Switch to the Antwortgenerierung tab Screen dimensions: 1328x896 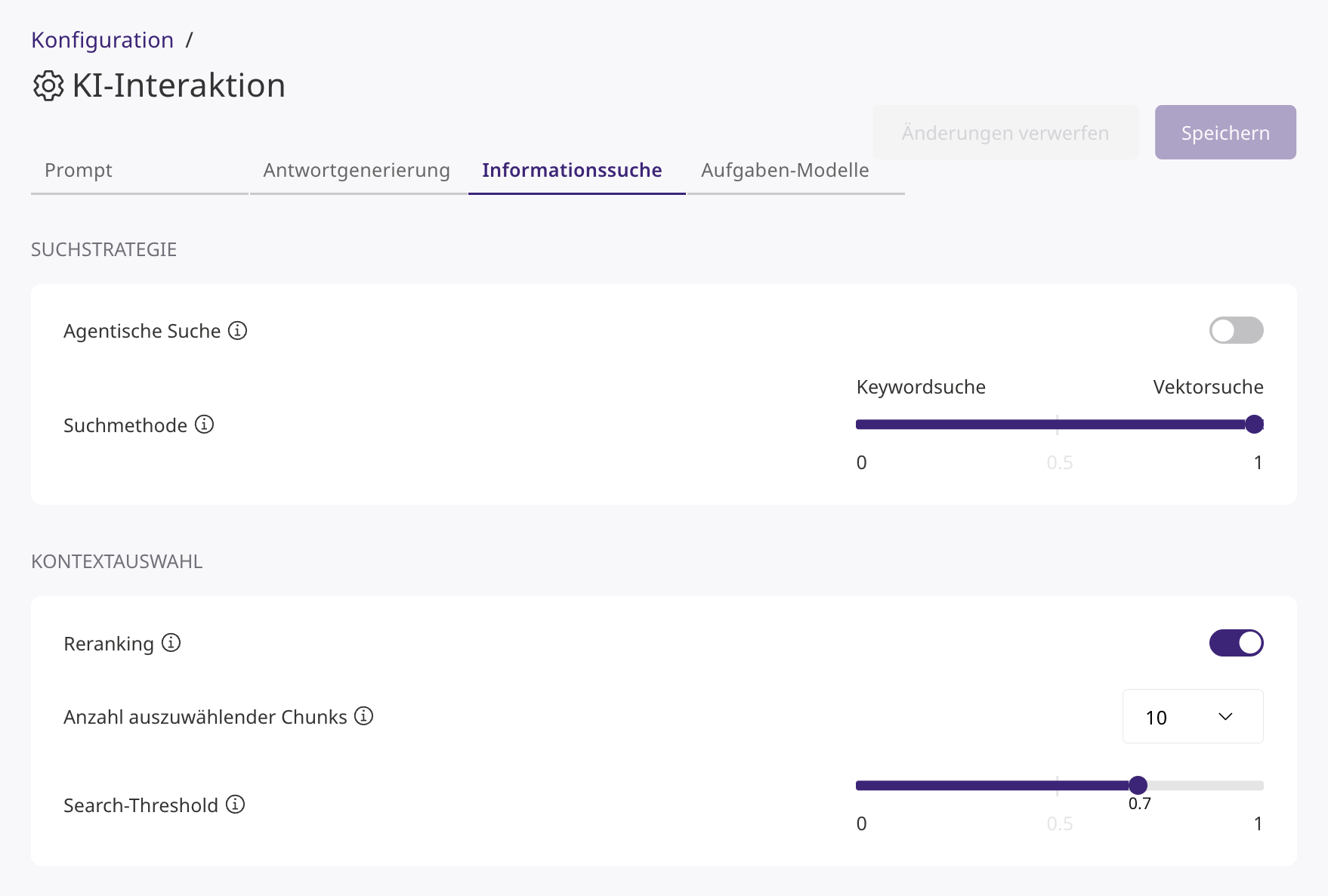357,171
